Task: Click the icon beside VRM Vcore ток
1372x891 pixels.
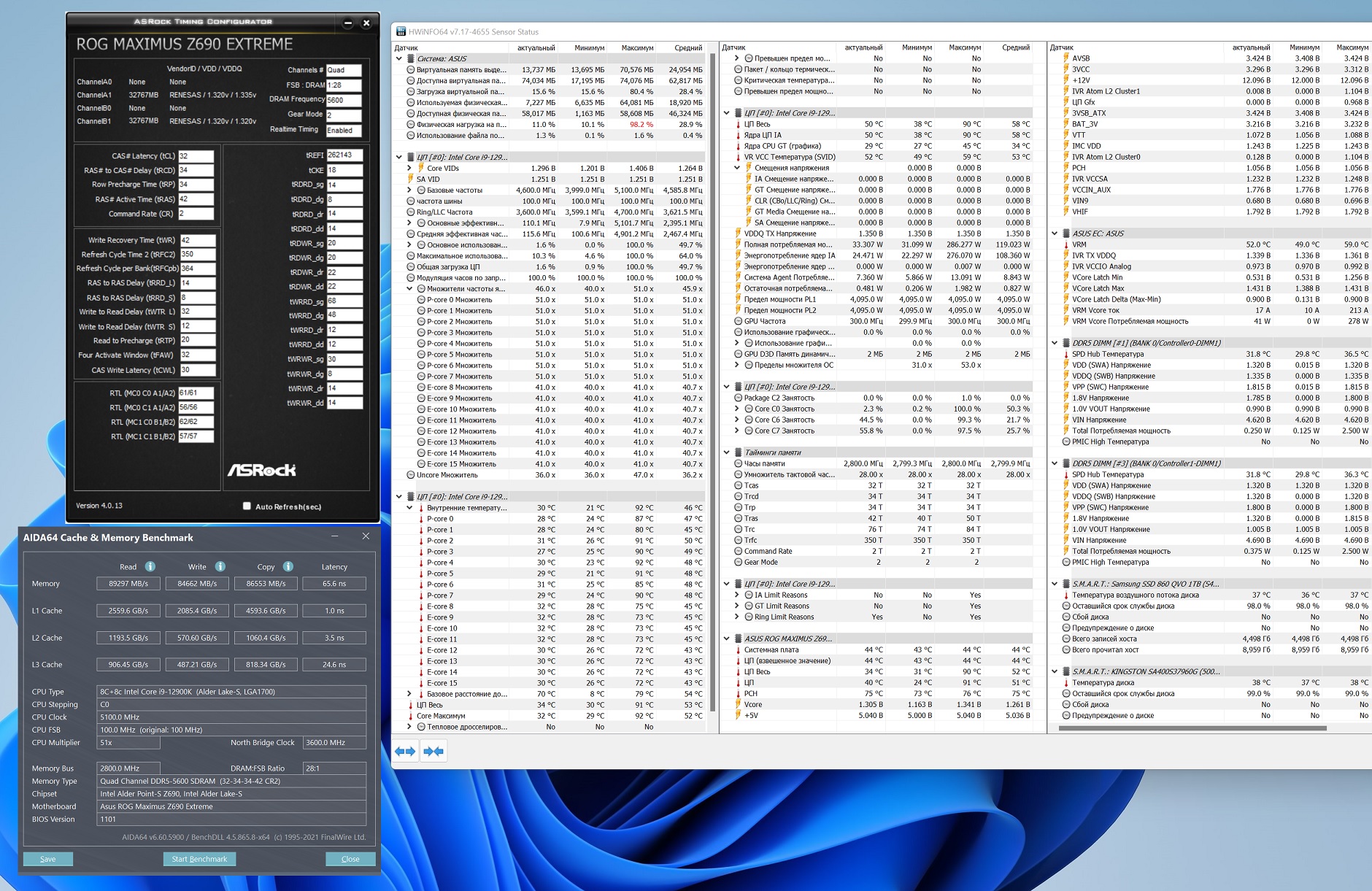Action: [x=1065, y=310]
